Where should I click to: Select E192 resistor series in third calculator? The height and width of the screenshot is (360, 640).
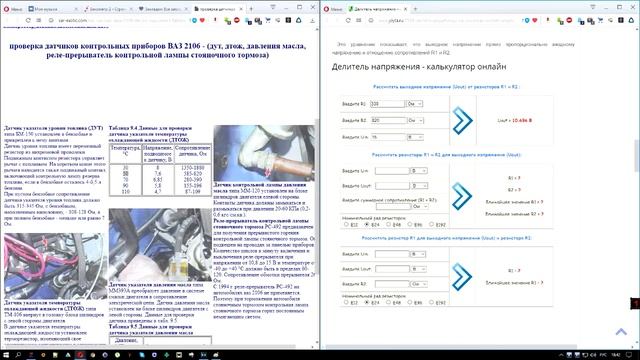431,302
